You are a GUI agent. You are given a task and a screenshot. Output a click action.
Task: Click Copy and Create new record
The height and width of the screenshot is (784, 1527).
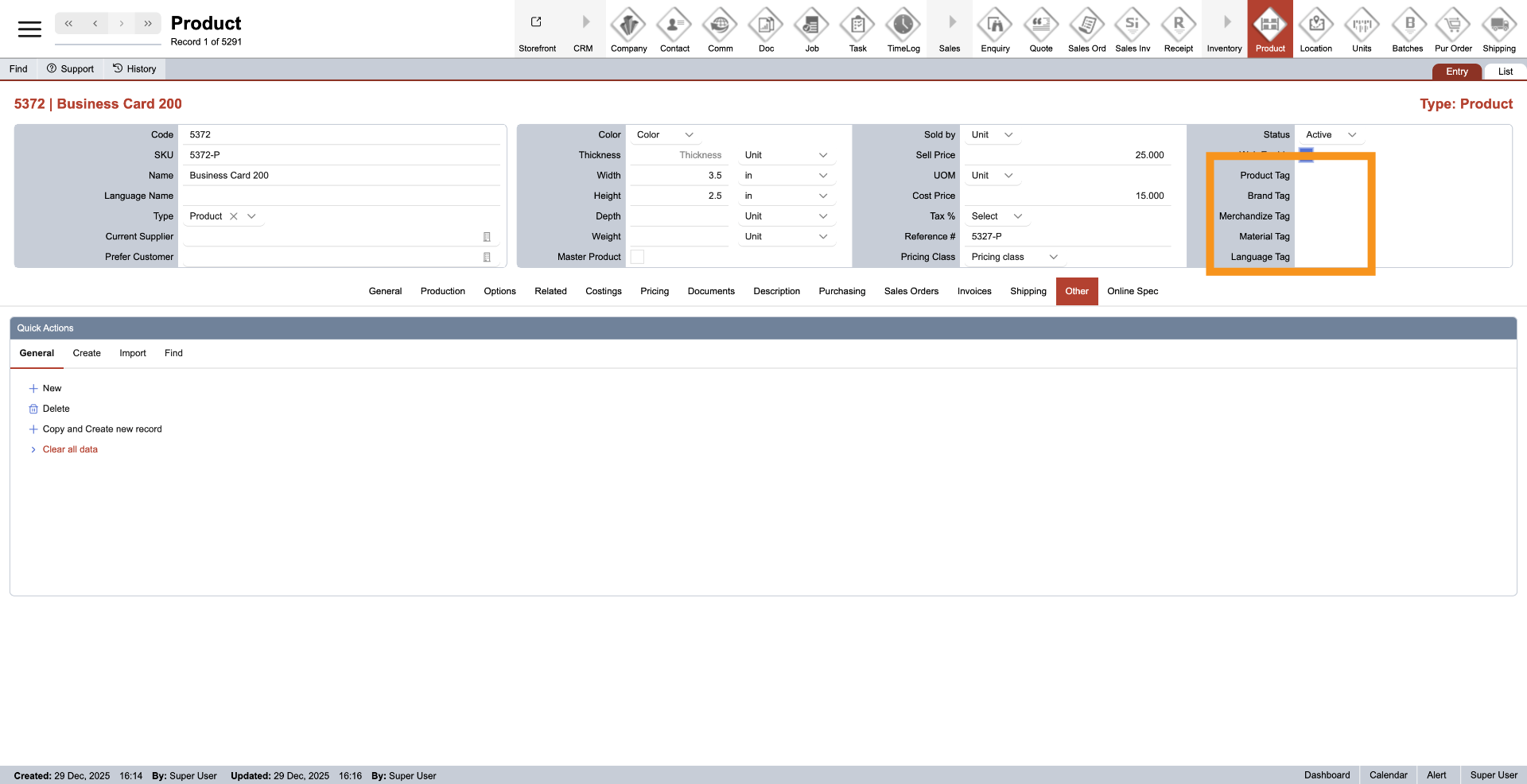point(102,429)
